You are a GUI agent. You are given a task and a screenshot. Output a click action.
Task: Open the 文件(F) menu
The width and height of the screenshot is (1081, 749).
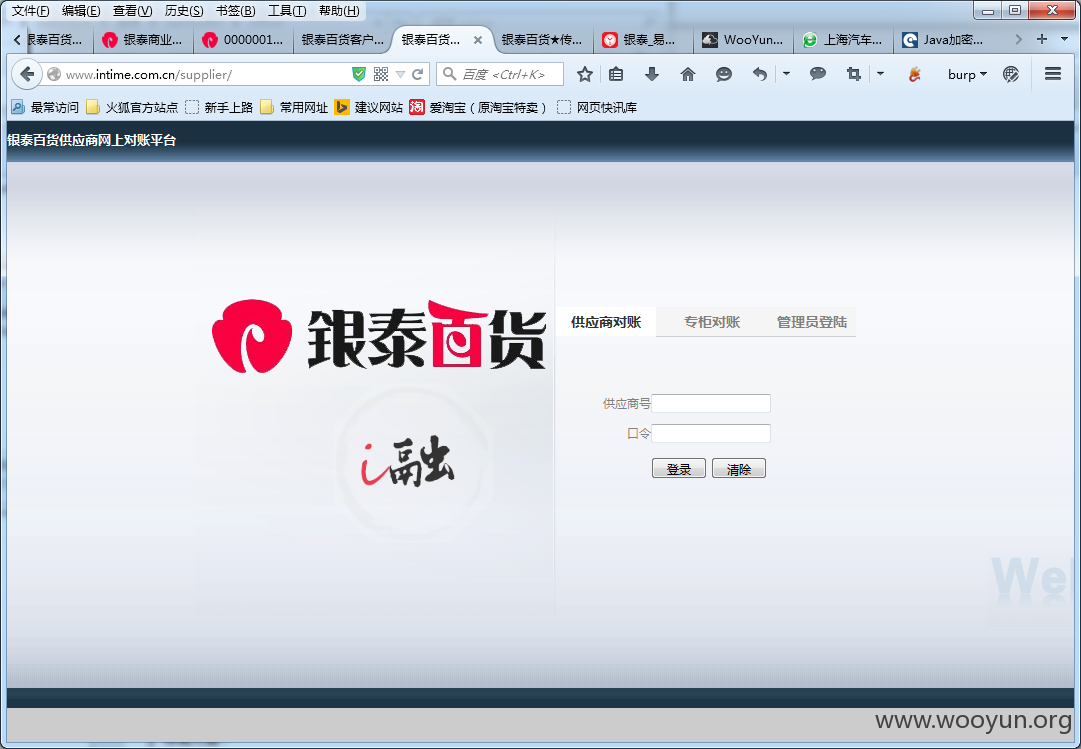click(31, 11)
